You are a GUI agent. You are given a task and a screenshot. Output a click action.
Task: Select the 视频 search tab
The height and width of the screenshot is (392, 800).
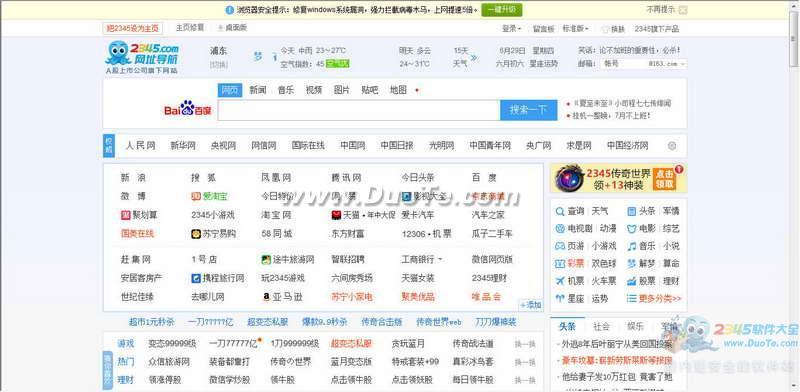pos(314,90)
